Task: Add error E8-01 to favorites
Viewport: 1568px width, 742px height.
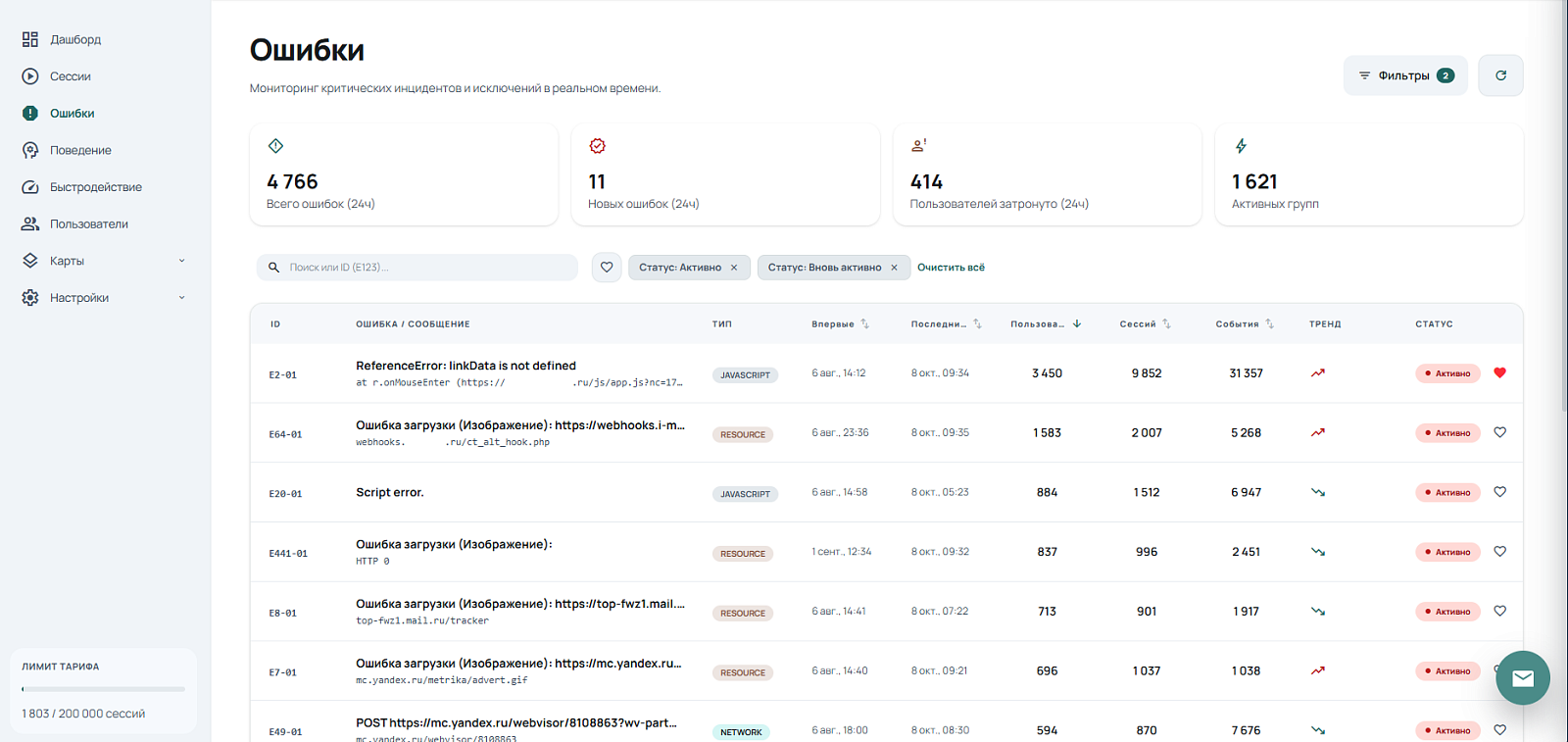Action: tap(1499, 611)
